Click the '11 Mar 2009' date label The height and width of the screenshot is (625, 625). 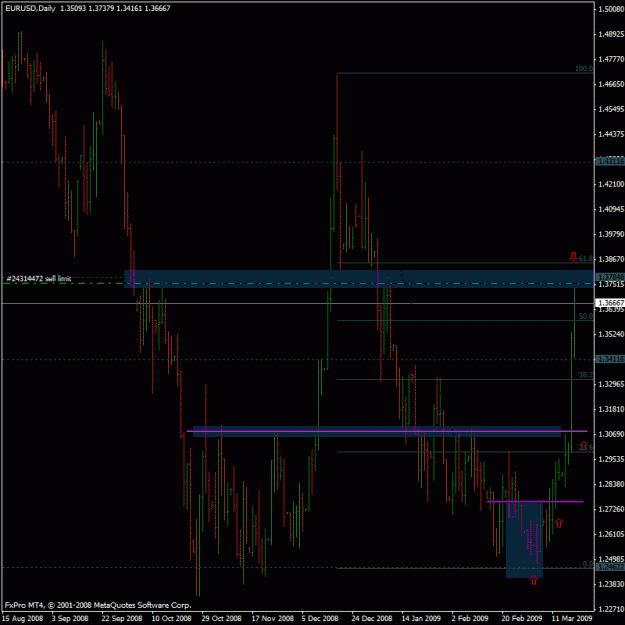click(572, 618)
